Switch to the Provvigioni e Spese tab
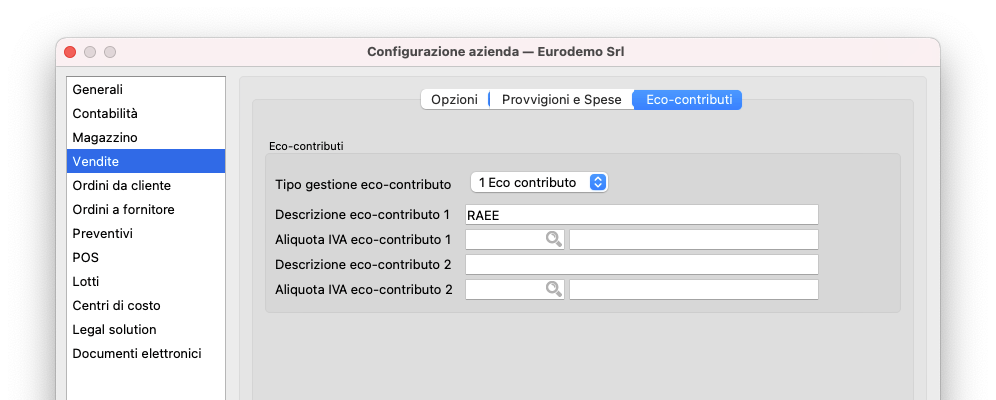 [x=561, y=100]
